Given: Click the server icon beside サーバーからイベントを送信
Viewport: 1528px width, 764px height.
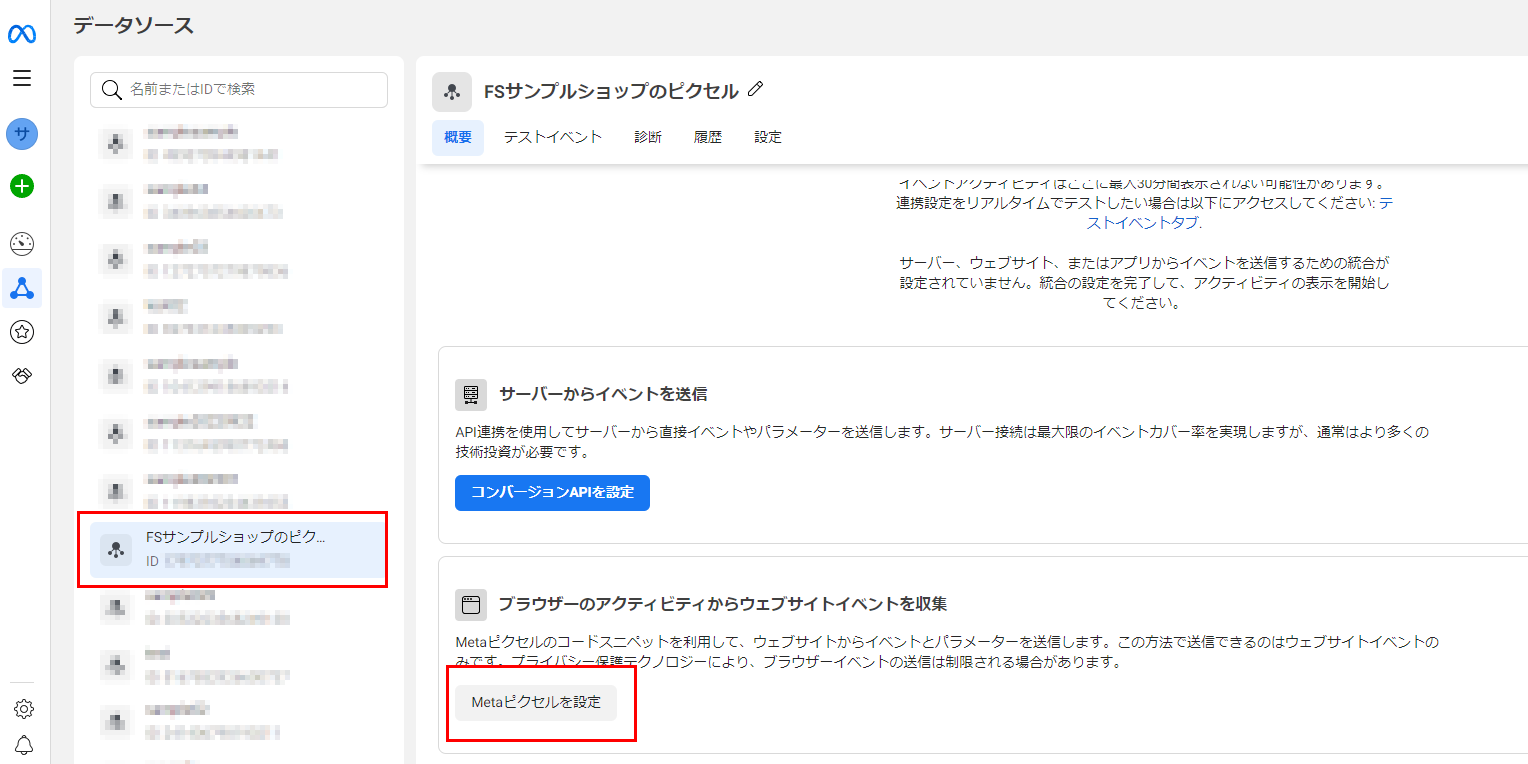Looking at the screenshot, I should click(471, 395).
